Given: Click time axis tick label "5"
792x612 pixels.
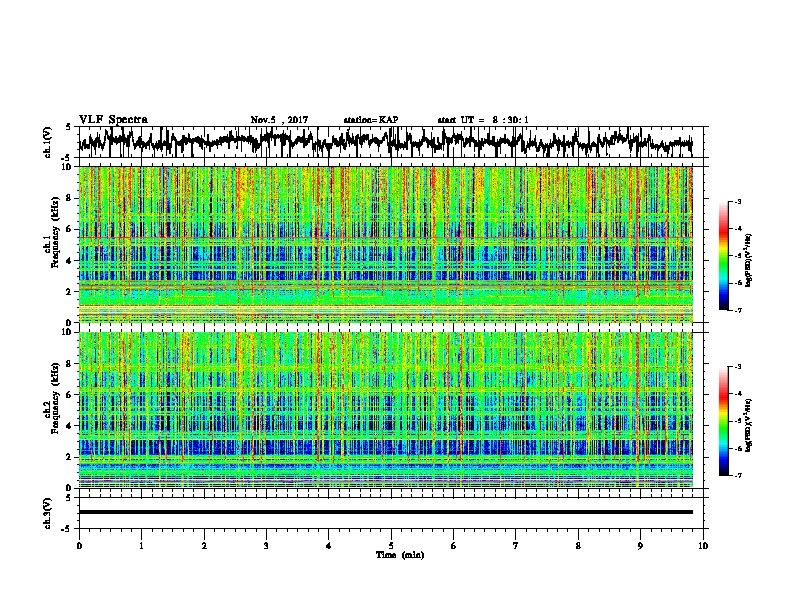Looking at the screenshot, I should pyautogui.click(x=391, y=546).
